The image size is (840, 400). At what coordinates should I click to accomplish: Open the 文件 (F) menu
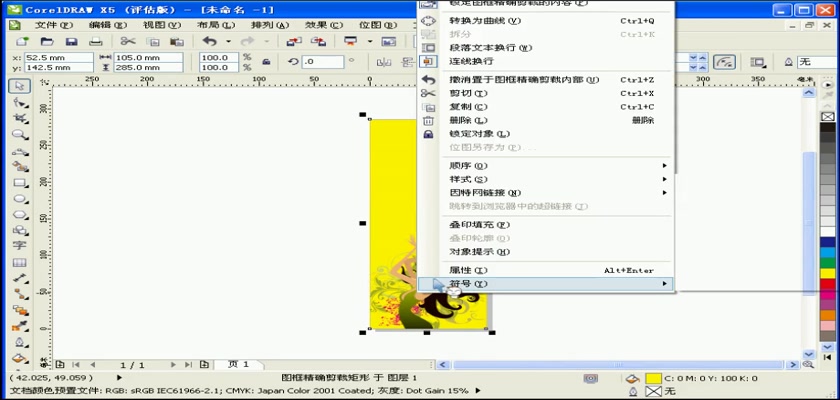[53, 25]
